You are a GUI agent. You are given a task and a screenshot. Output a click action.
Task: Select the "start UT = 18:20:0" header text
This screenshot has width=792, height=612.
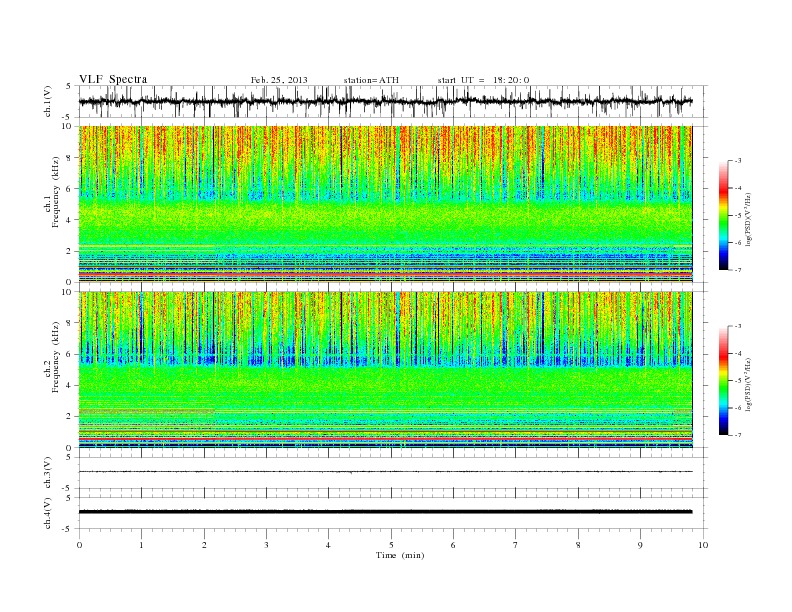click(483, 80)
